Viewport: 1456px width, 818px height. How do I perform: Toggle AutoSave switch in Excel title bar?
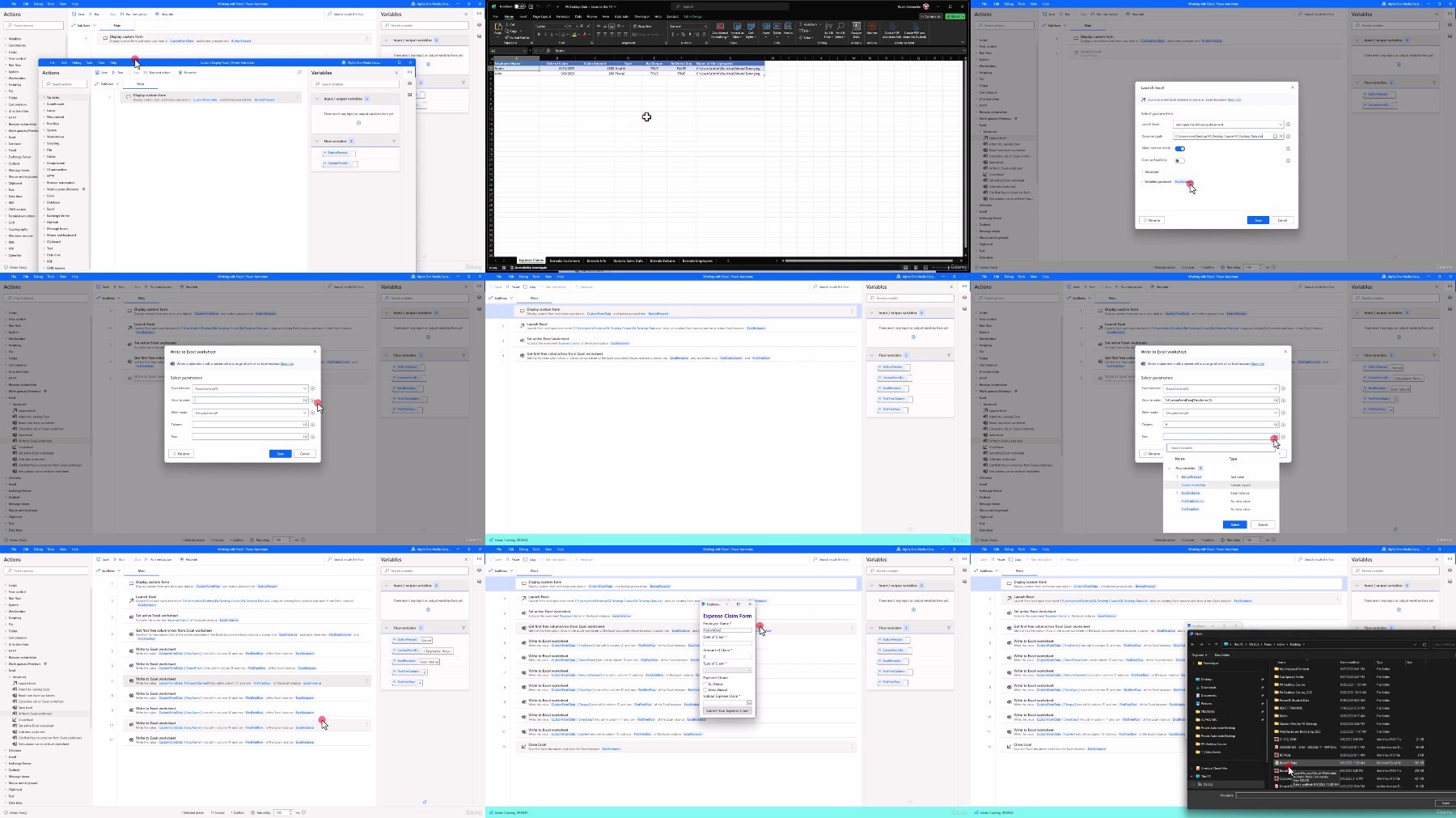519,6
